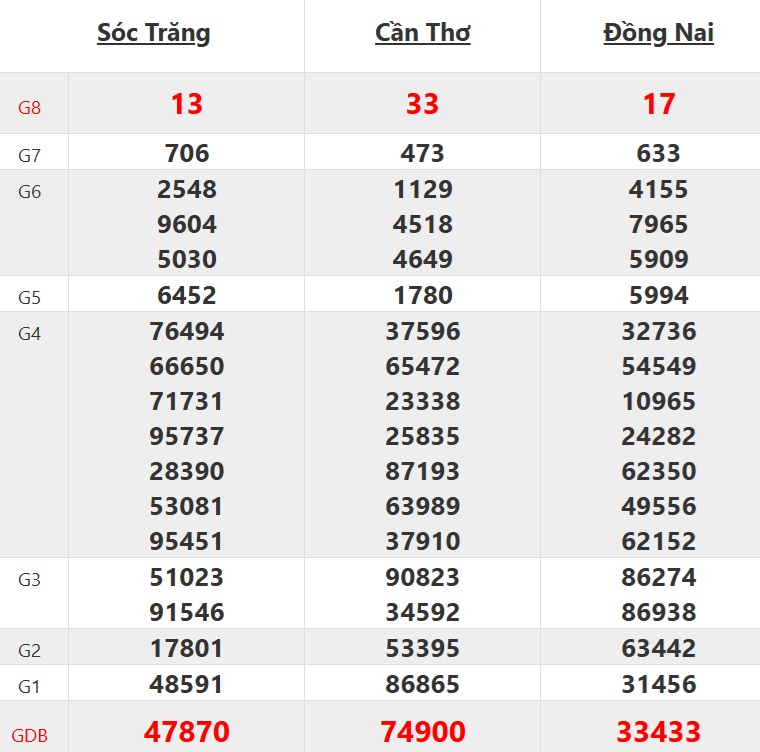Select Cần Thơ G4 number 87193

click(x=423, y=472)
